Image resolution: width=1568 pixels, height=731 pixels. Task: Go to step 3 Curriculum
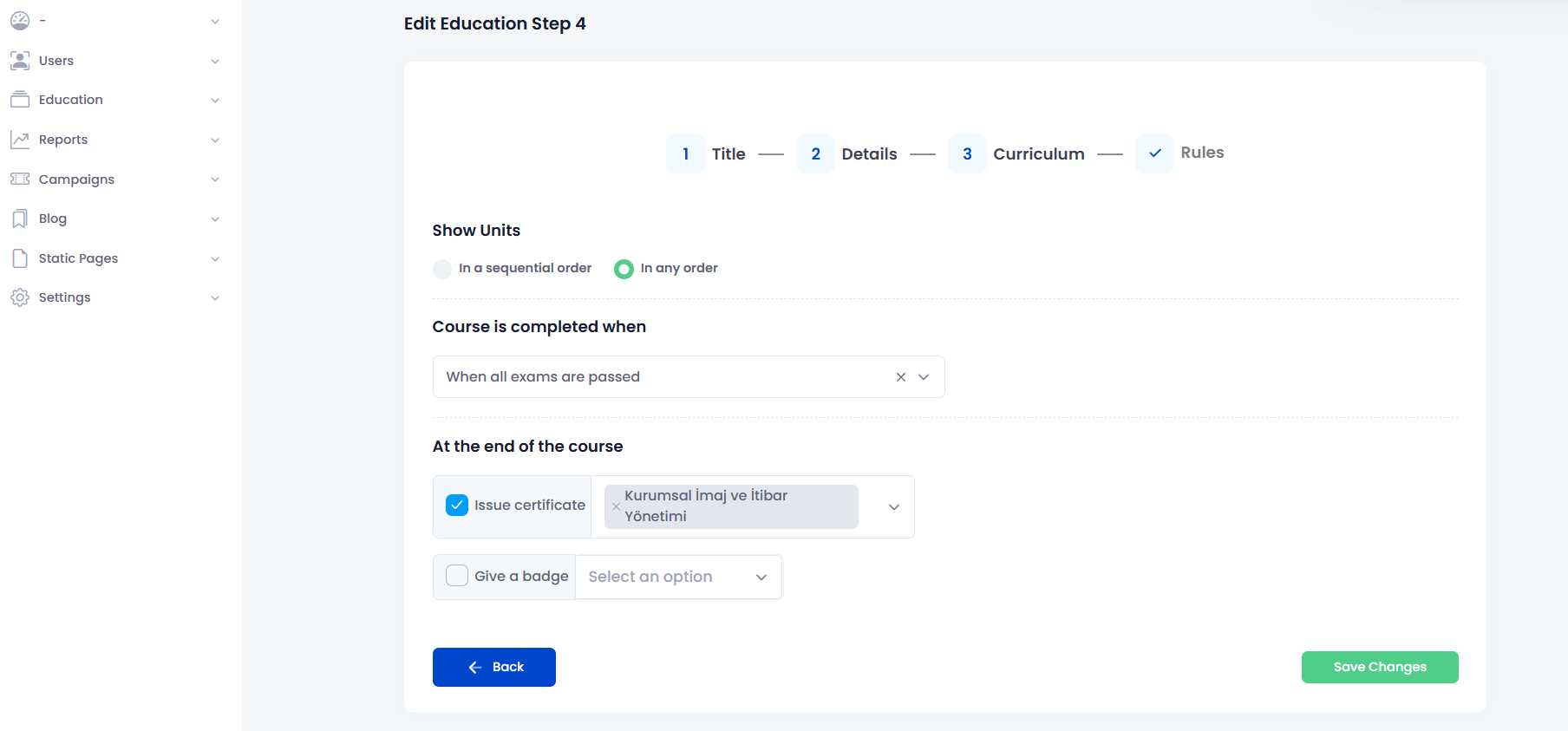(x=967, y=154)
